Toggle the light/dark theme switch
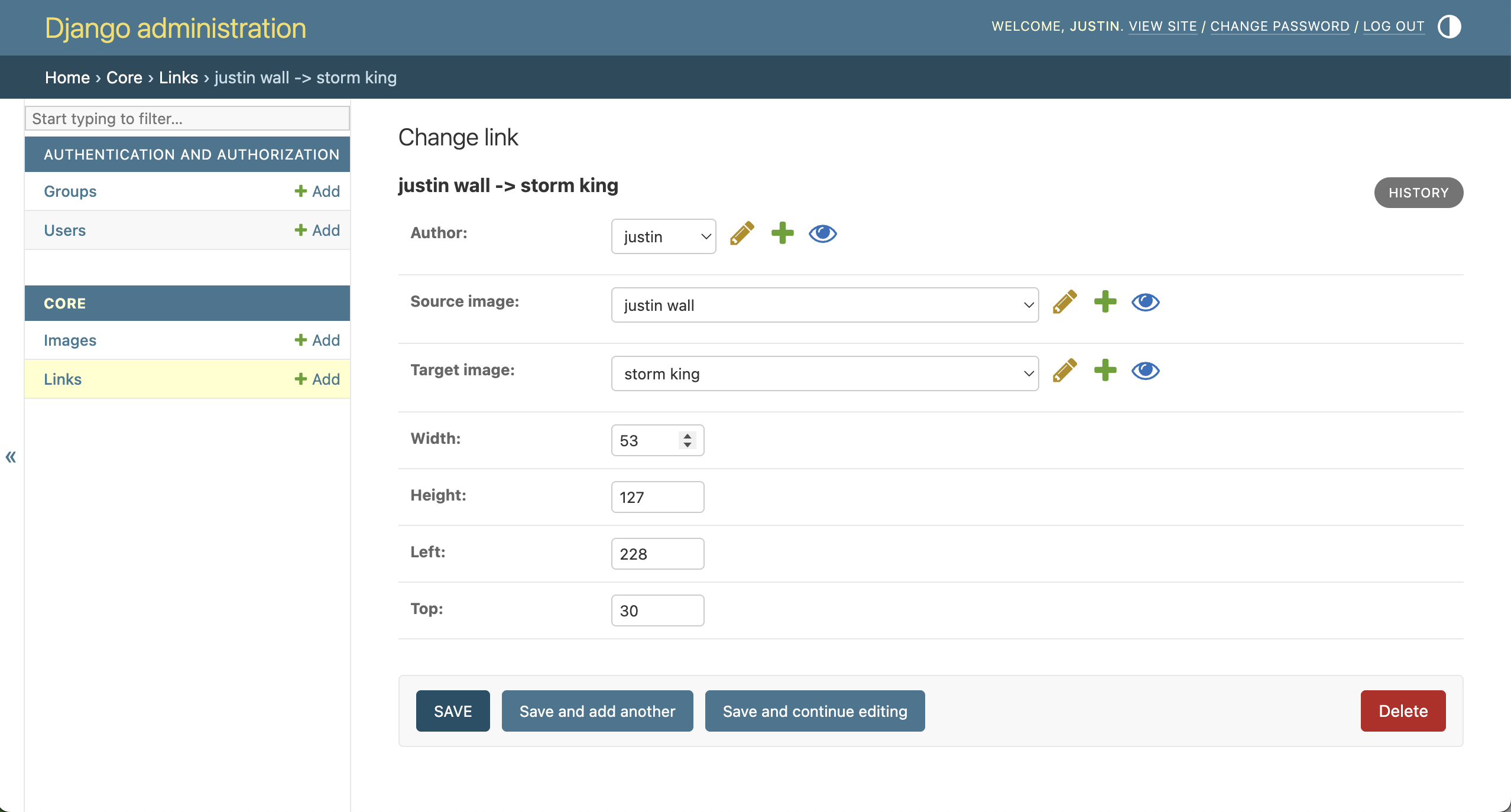 pos(1449,27)
